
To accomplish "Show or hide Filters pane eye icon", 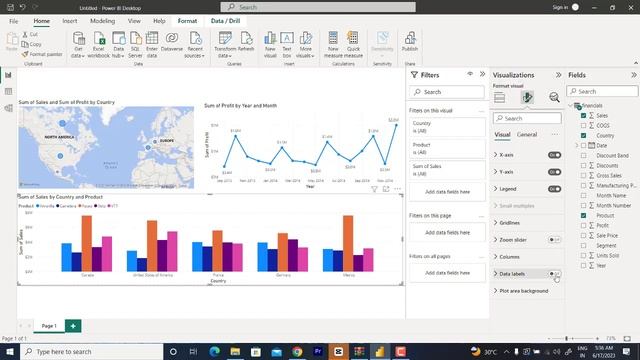I will [x=470, y=74].
